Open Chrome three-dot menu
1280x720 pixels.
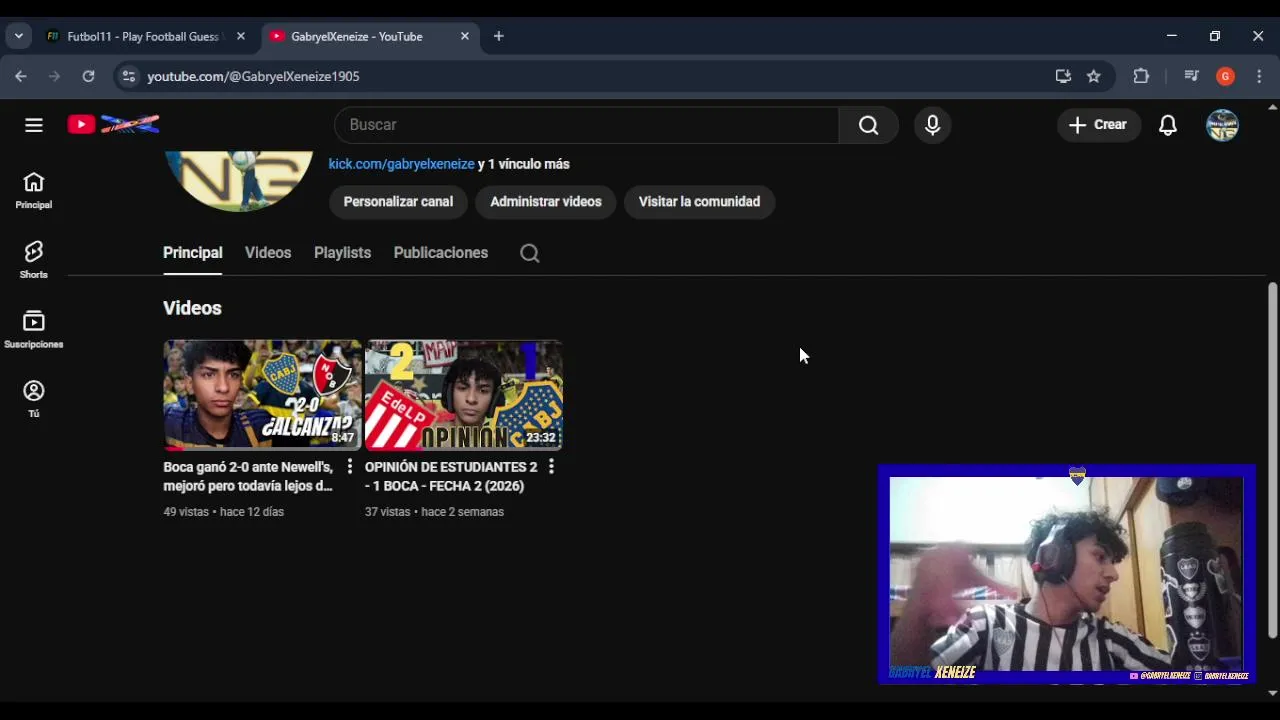click(x=1259, y=76)
